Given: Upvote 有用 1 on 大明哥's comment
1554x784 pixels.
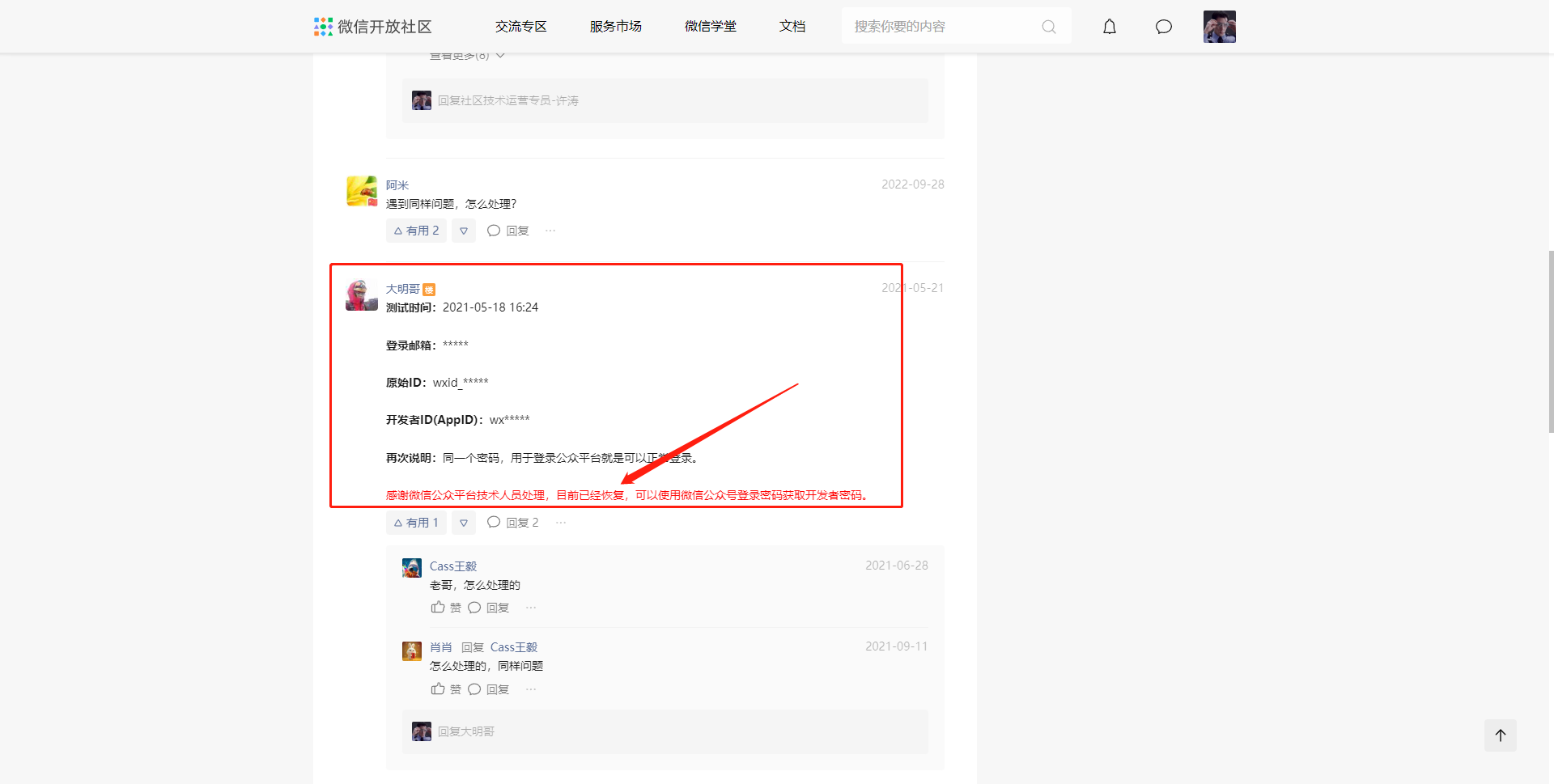Looking at the screenshot, I should coord(416,523).
